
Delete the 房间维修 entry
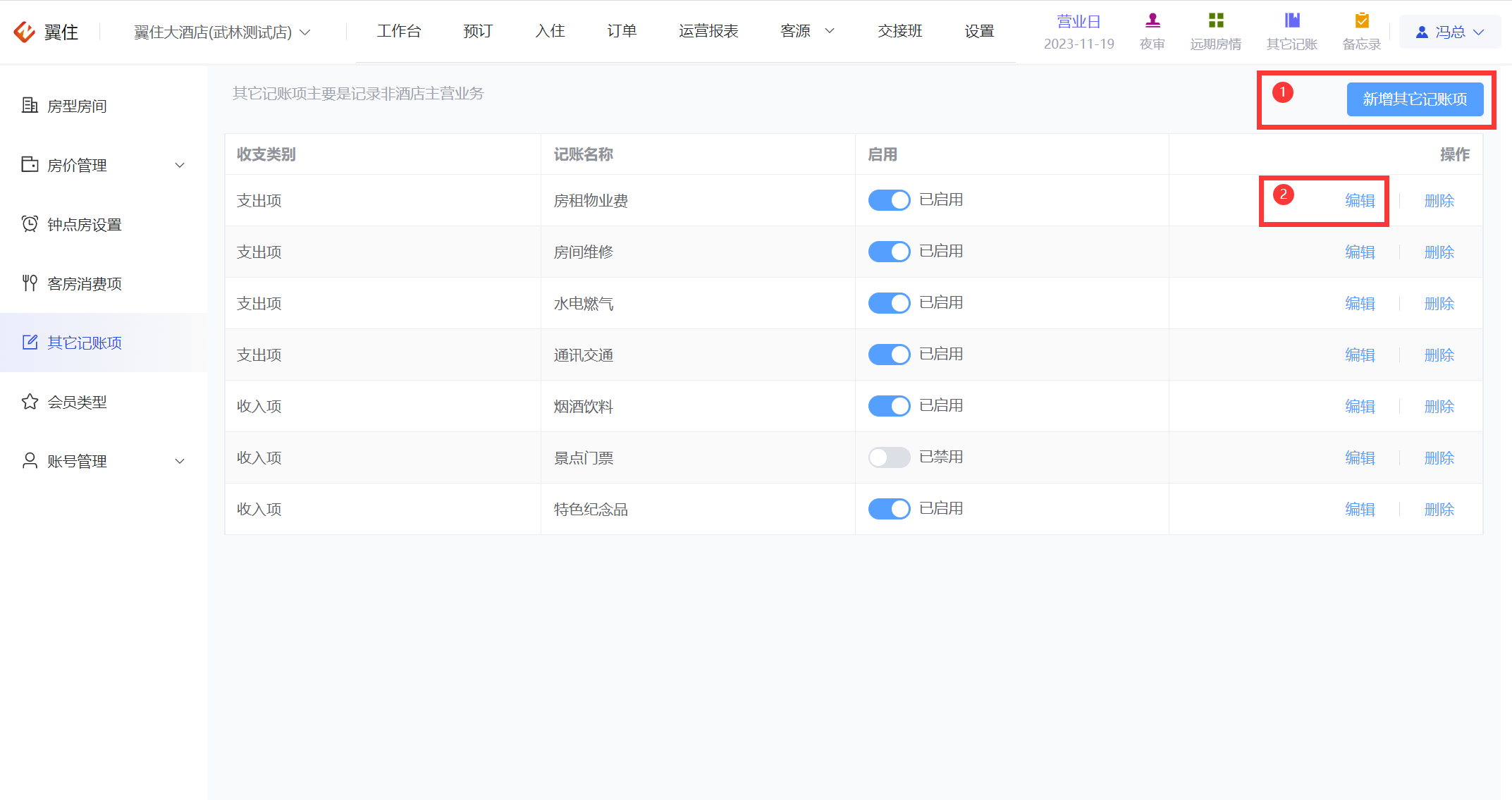[1439, 252]
